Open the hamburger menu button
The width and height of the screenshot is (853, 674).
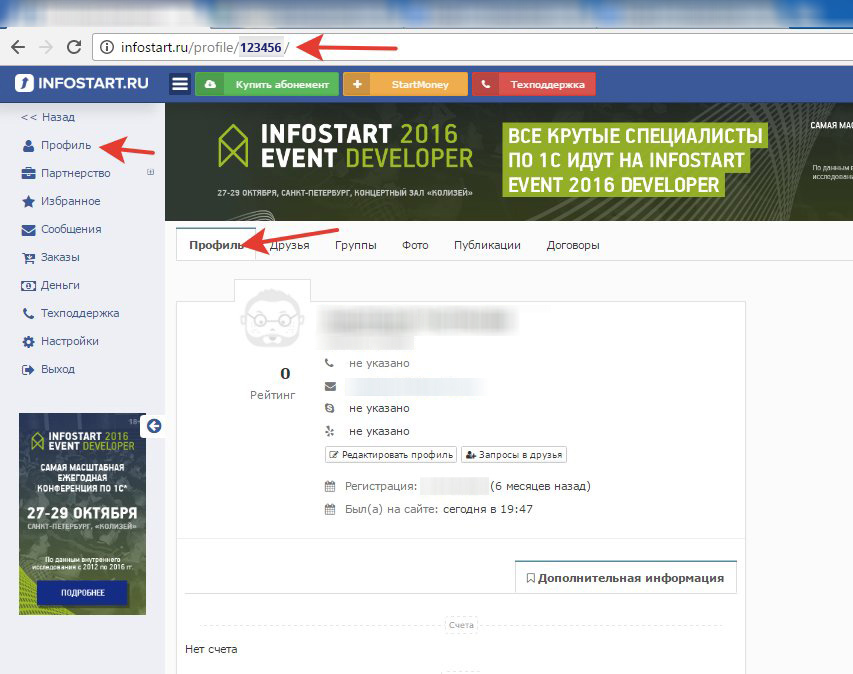[180, 84]
